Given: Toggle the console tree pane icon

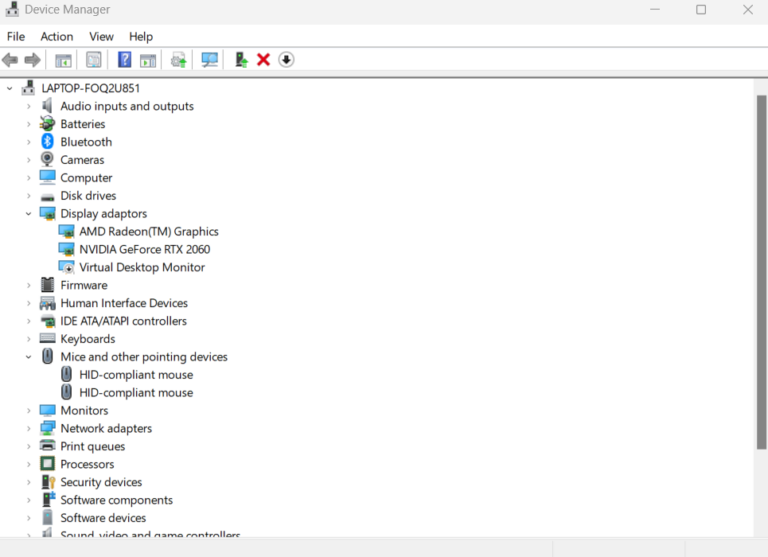Looking at the screenshot, I should (x=63, y=60).
